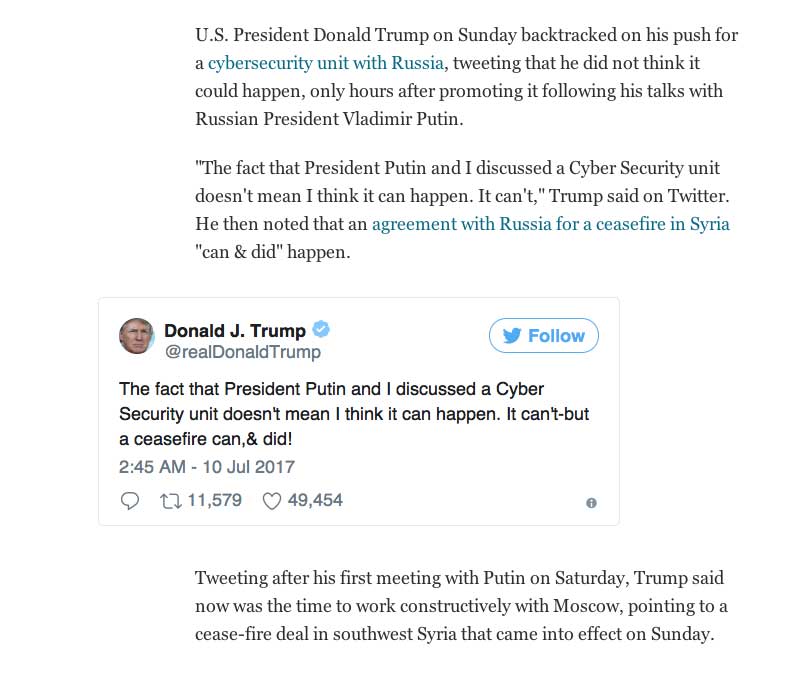Click the Donald J. Trump display name
The width and height of the screenshot is (790, 673).
click(x=236, y=331)
